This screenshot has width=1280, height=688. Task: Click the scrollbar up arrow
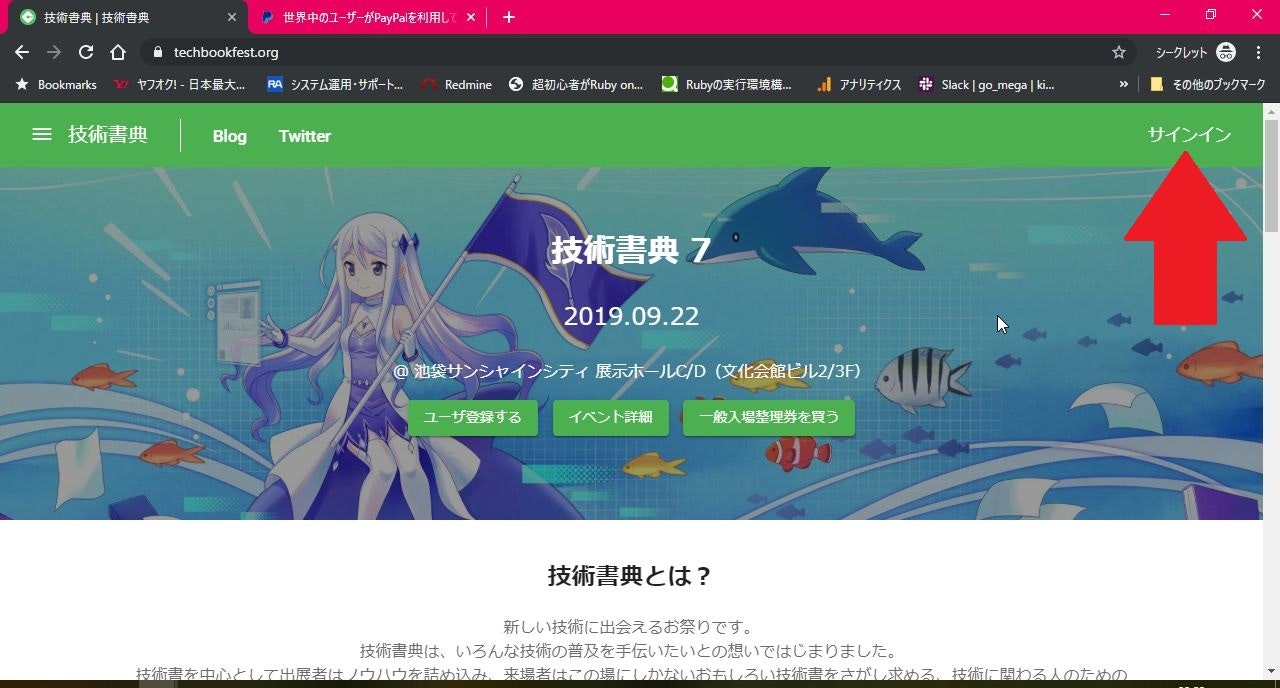1271,110
